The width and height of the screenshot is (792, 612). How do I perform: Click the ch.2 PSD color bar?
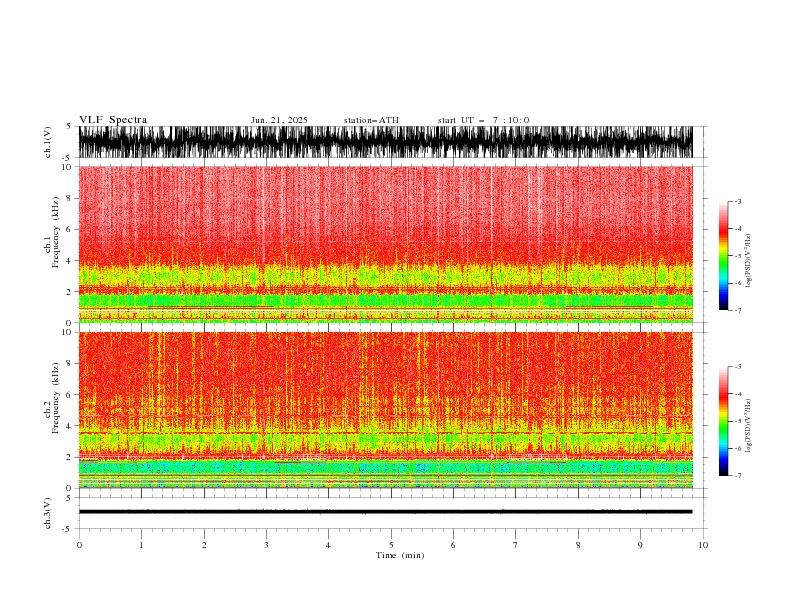point(723,421)
